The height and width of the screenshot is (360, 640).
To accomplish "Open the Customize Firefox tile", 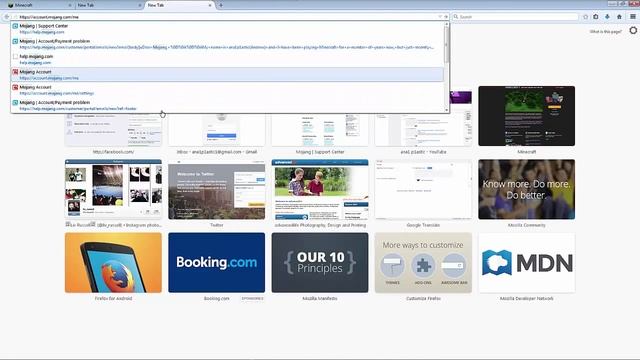I will coord(423,263).
